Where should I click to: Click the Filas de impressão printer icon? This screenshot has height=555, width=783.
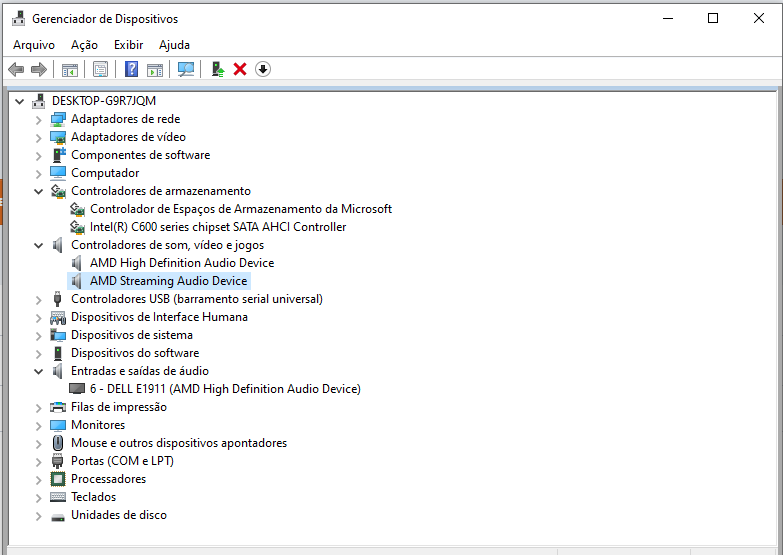click(58, 407)
